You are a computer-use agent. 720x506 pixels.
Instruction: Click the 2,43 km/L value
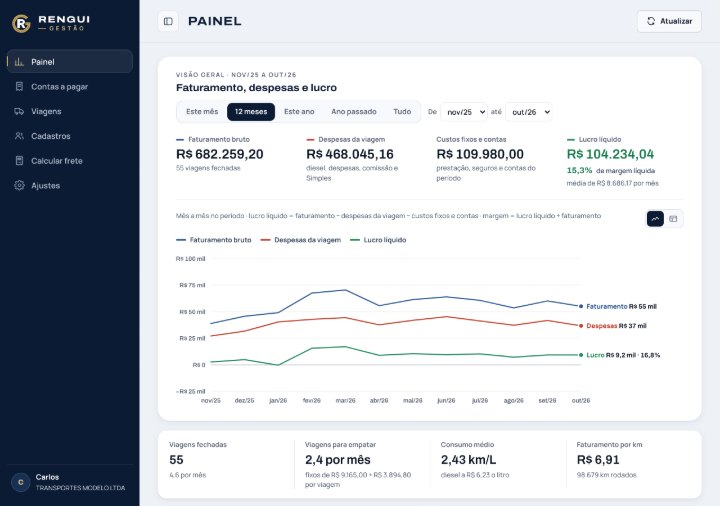click(468, 460)
